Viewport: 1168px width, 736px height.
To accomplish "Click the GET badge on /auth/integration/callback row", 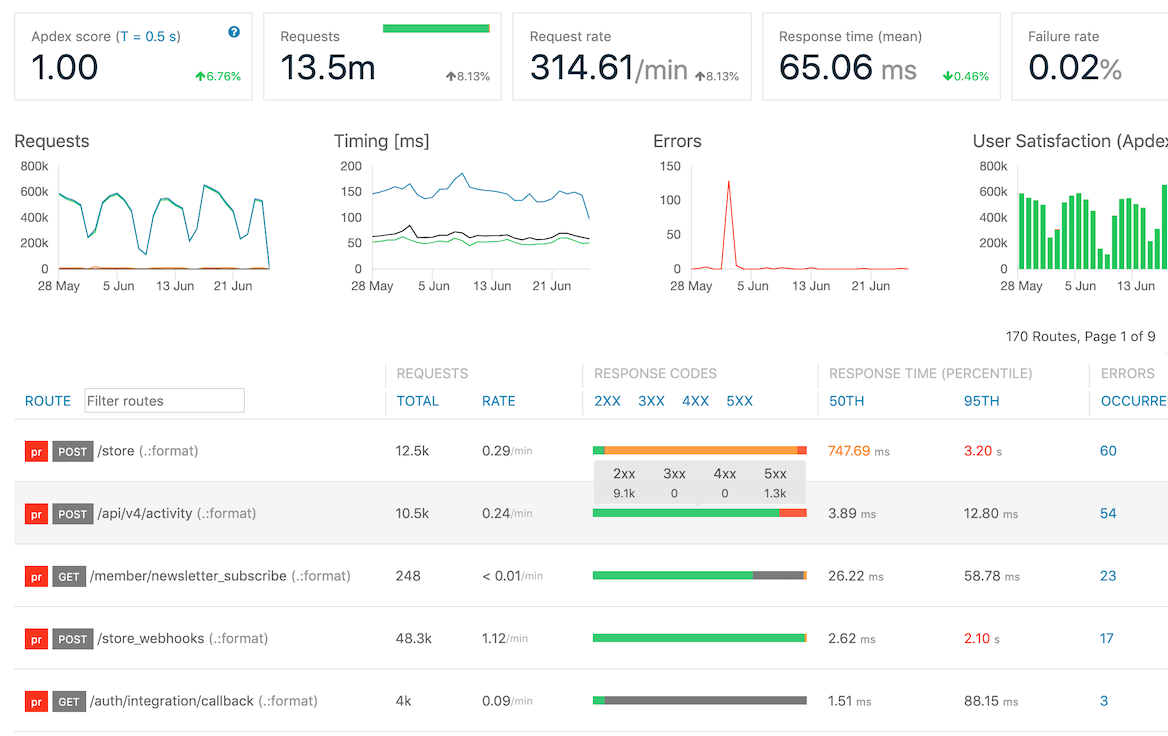I will [69, 702].
